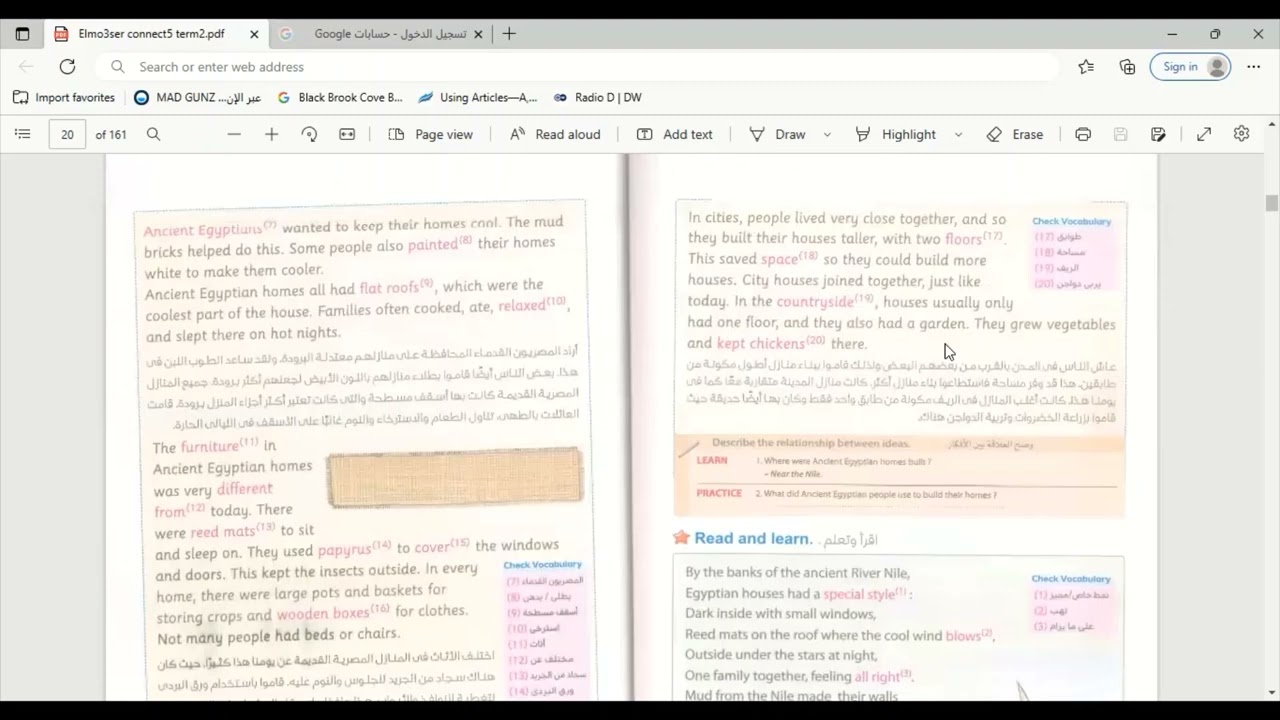Select the Add text tool
Screen dimensions: 1280x720
click(675, 134)
